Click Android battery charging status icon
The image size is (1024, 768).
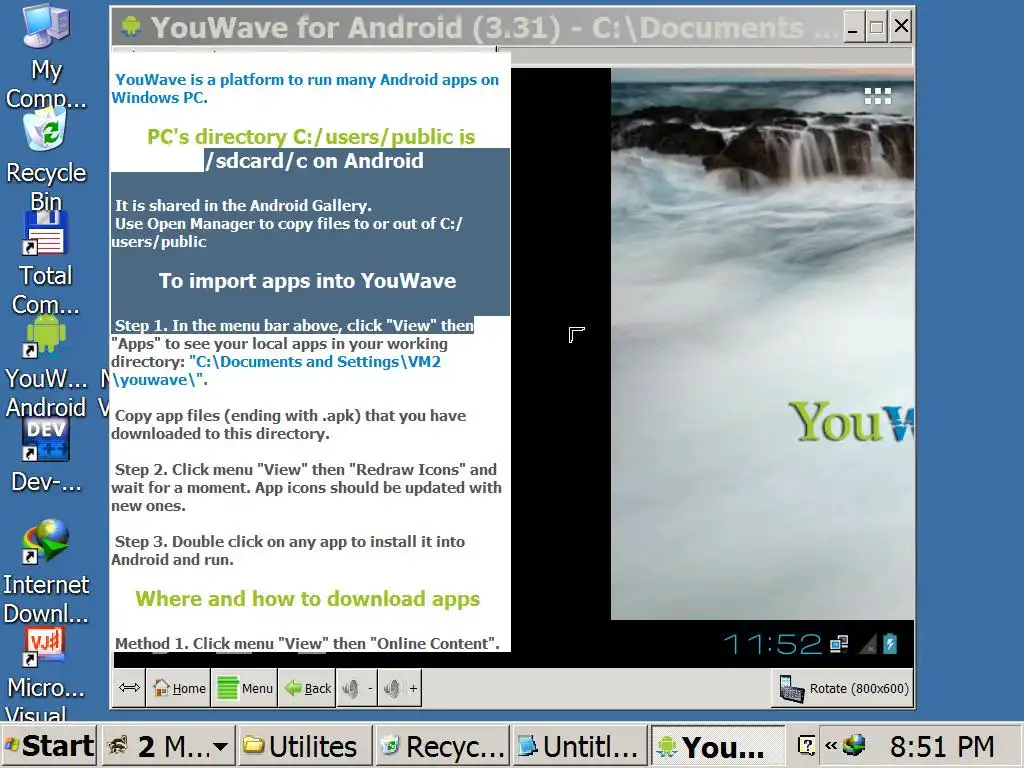[x=891, y=644]
